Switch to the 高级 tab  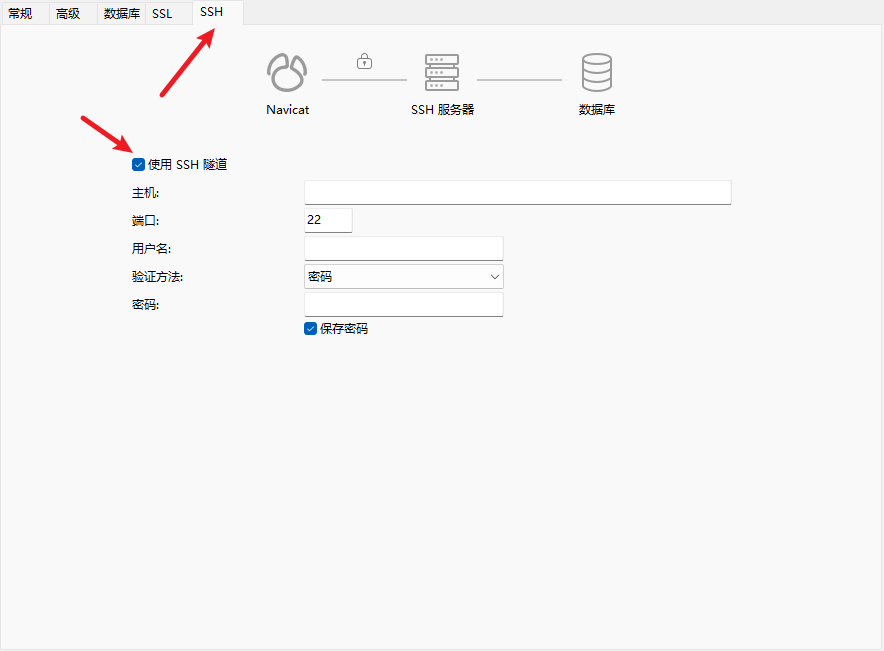click(71, 13)
